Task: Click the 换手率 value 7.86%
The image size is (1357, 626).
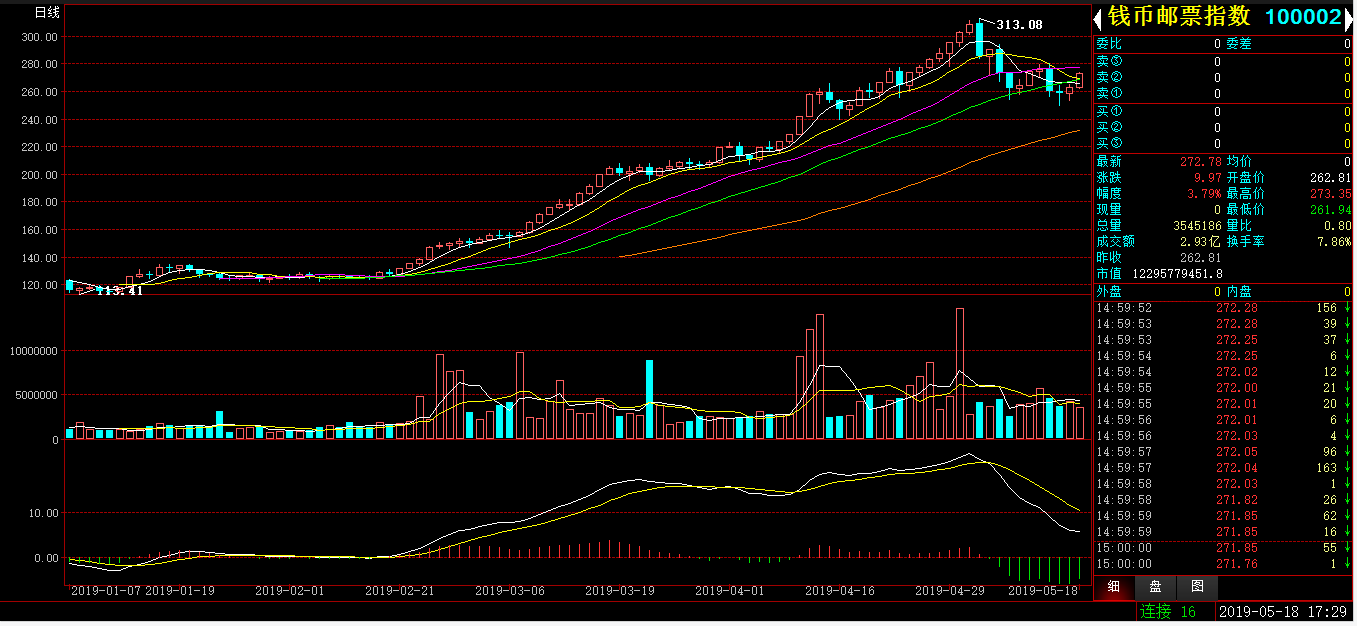Action: [1334, 241]
